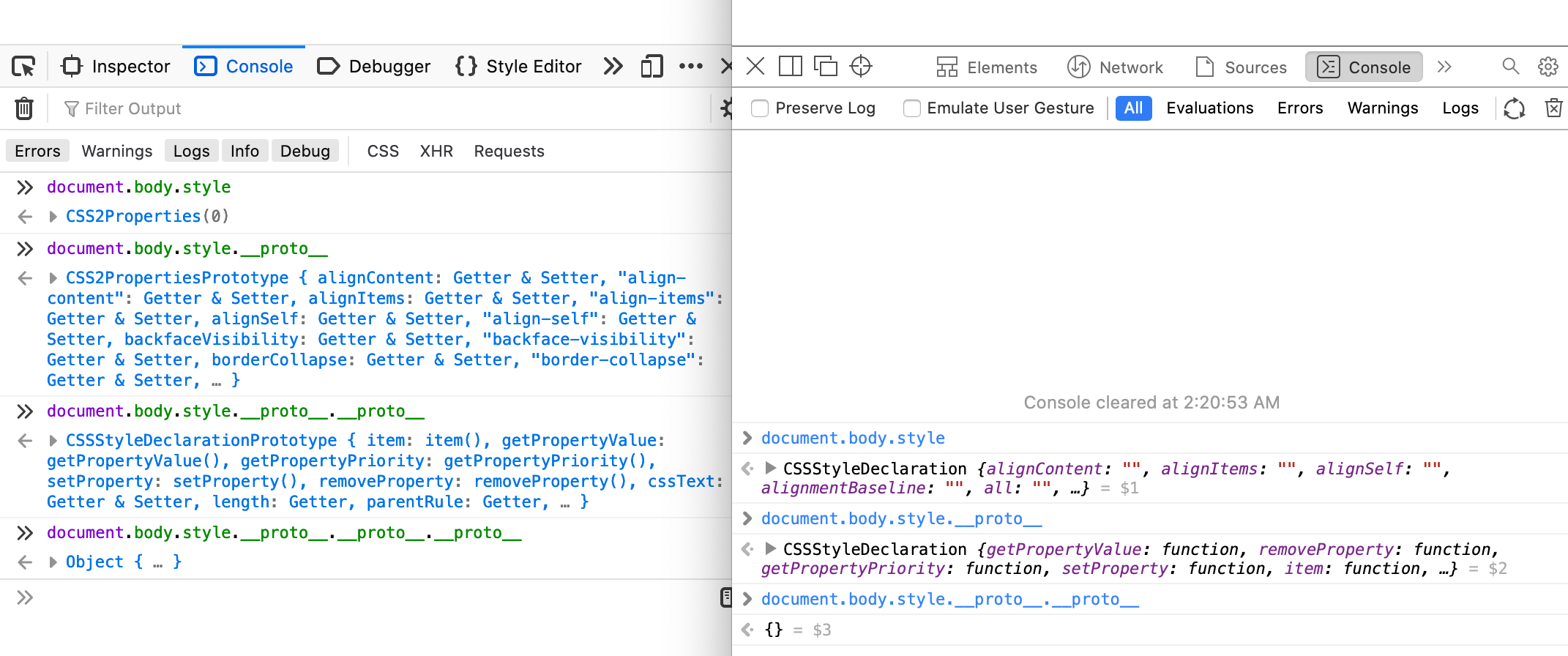Screen dimensions: 1568x656
Task: Toggle the Warnings filter in Firefox console
Action: pyautogui.click(x=117, y=151)
